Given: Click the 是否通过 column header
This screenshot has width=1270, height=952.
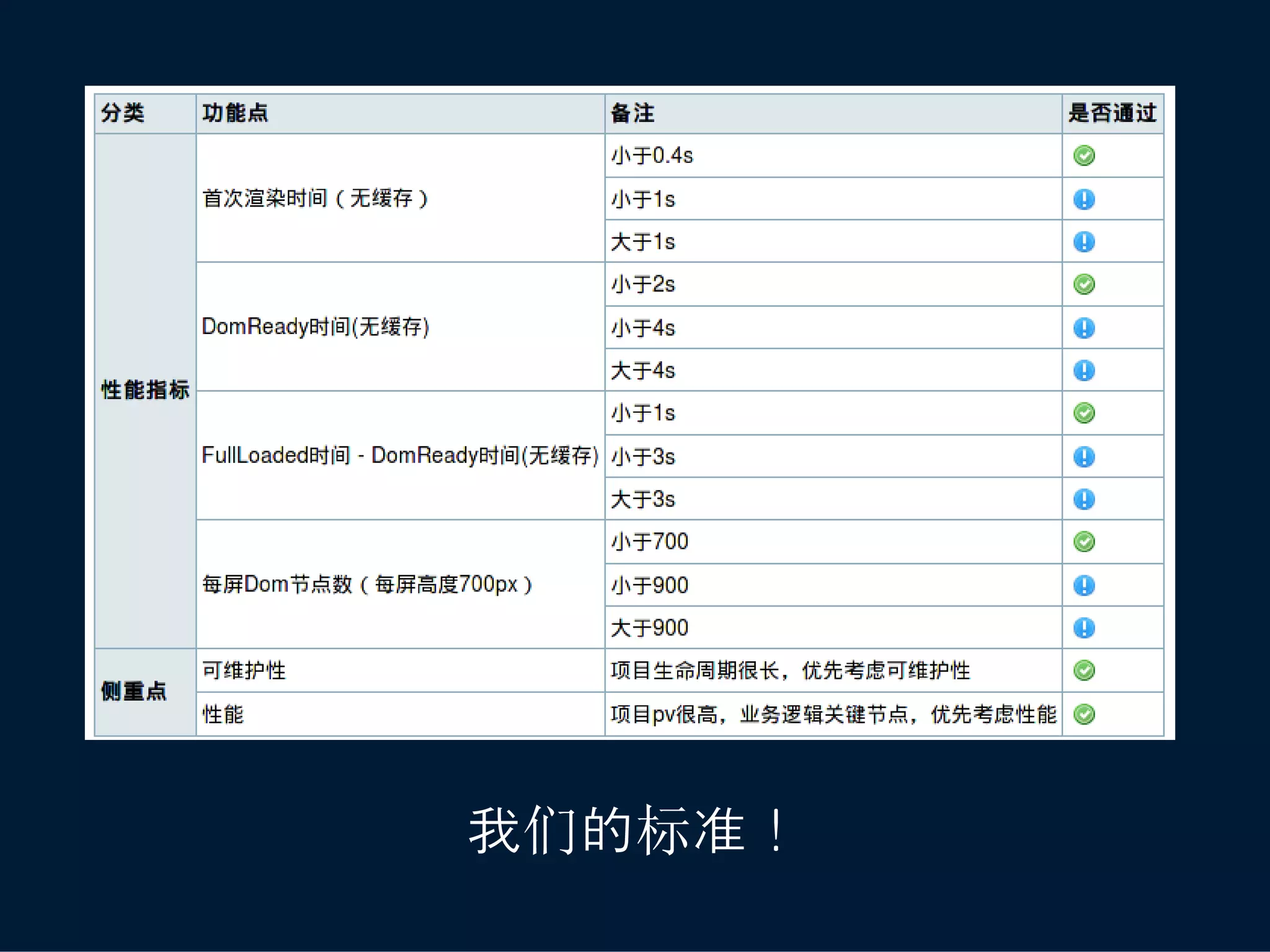Looking at the screenshot, I should tap(1113, 113).
